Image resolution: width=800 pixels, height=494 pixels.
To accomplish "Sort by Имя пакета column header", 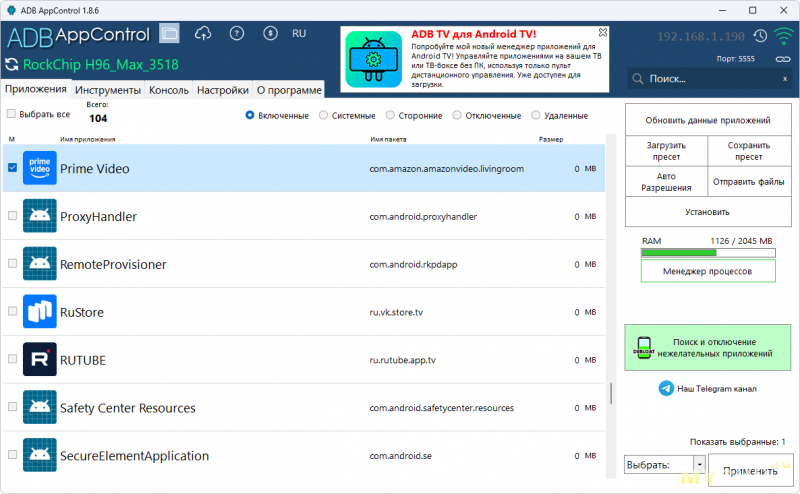I will pos(388,139).
